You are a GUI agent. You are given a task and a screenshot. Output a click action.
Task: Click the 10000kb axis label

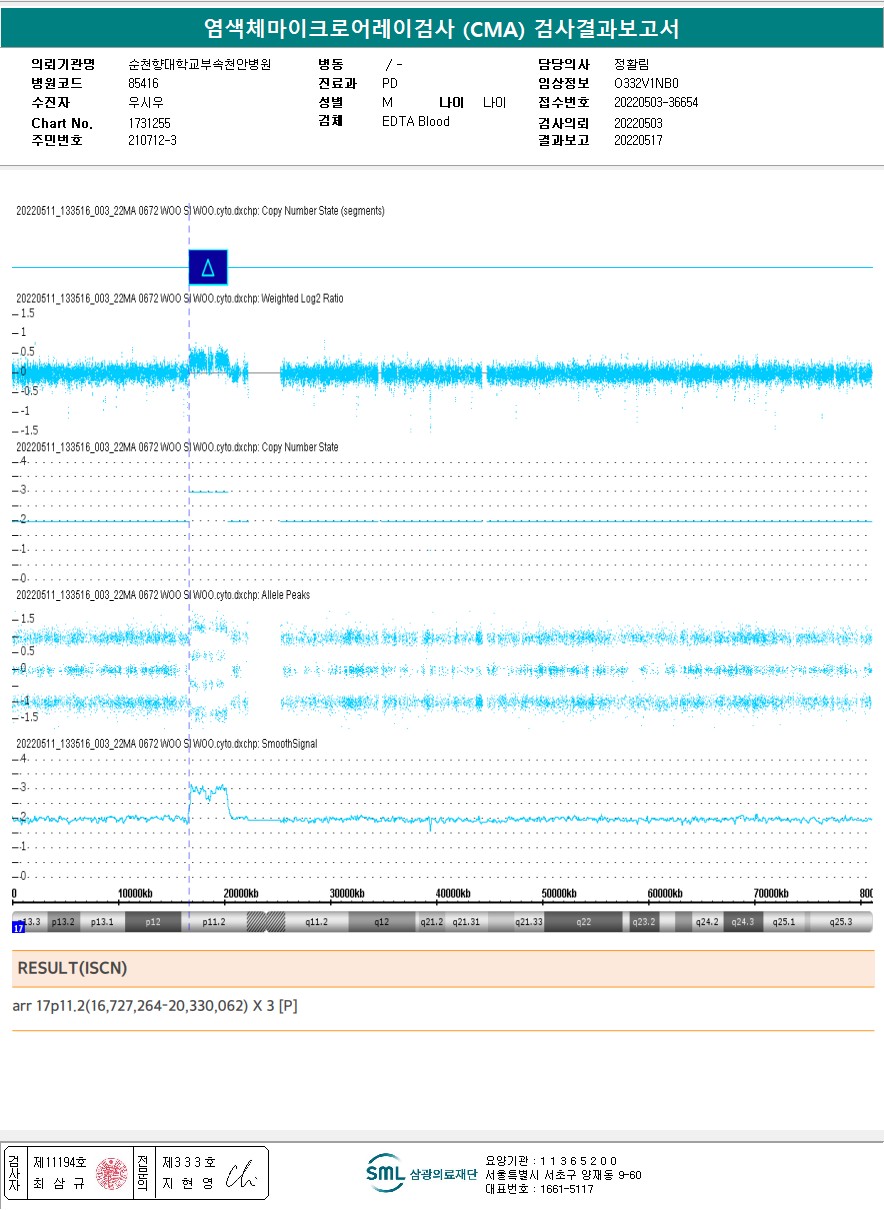pyautogui.click(x=133, y=893)
